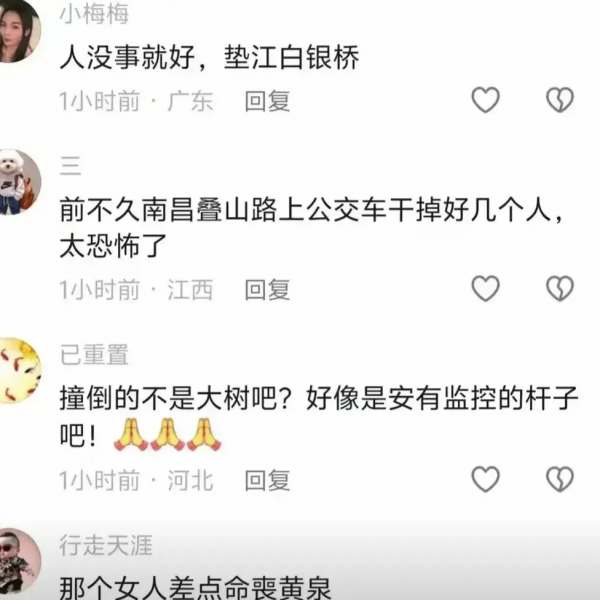
Task: Select comment text 那个女人差点命丧黄泉
Action: coord(195,588)
